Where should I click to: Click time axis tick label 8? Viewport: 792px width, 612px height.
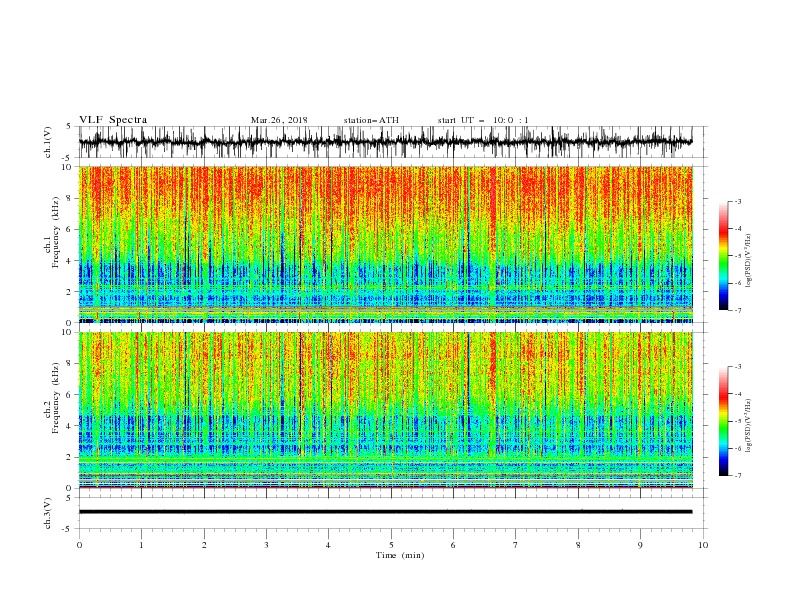click(578, 545)
